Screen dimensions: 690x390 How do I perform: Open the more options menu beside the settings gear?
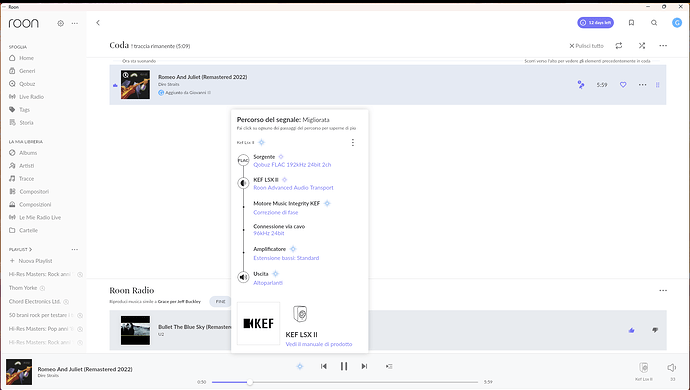75,23
